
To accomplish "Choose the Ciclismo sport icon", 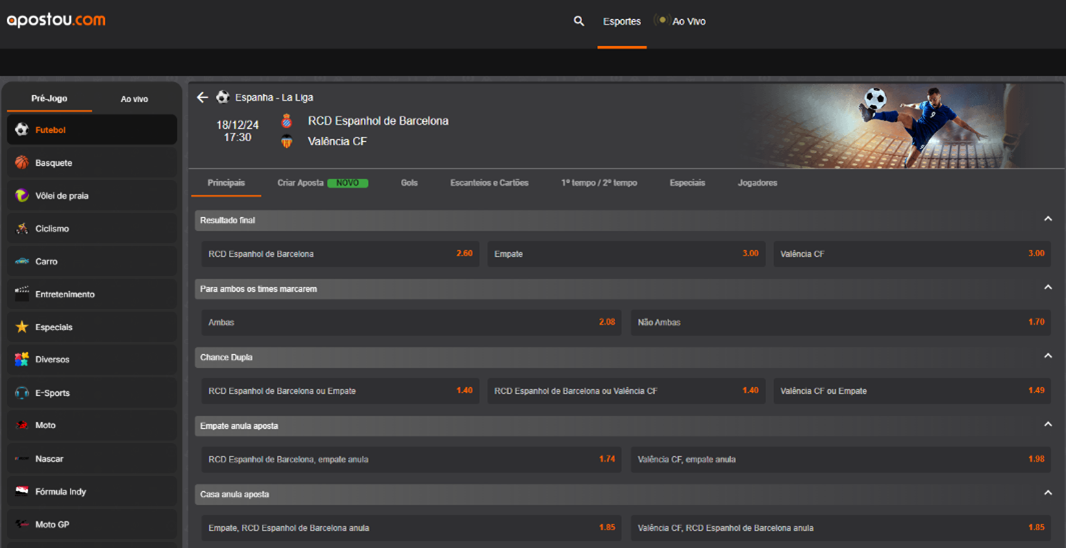I will (22, 228).
